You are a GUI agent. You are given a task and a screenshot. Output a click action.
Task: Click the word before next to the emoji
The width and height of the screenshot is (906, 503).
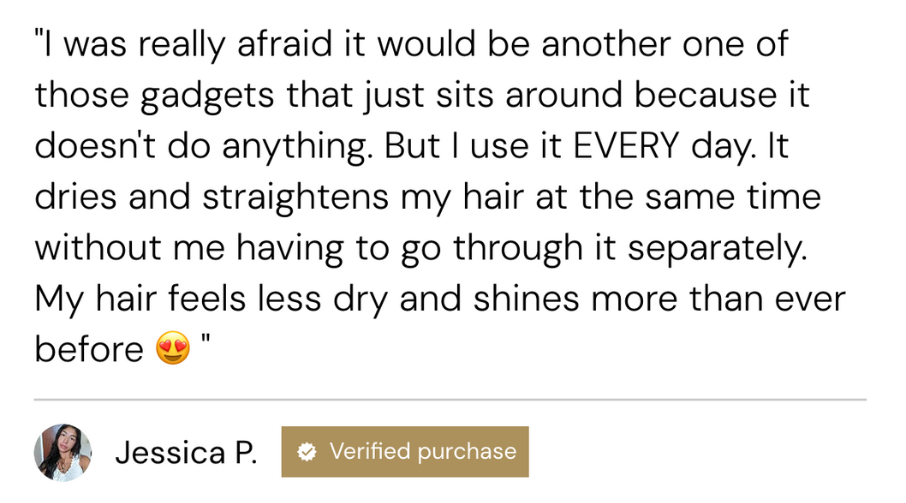[x=90, y=349]
